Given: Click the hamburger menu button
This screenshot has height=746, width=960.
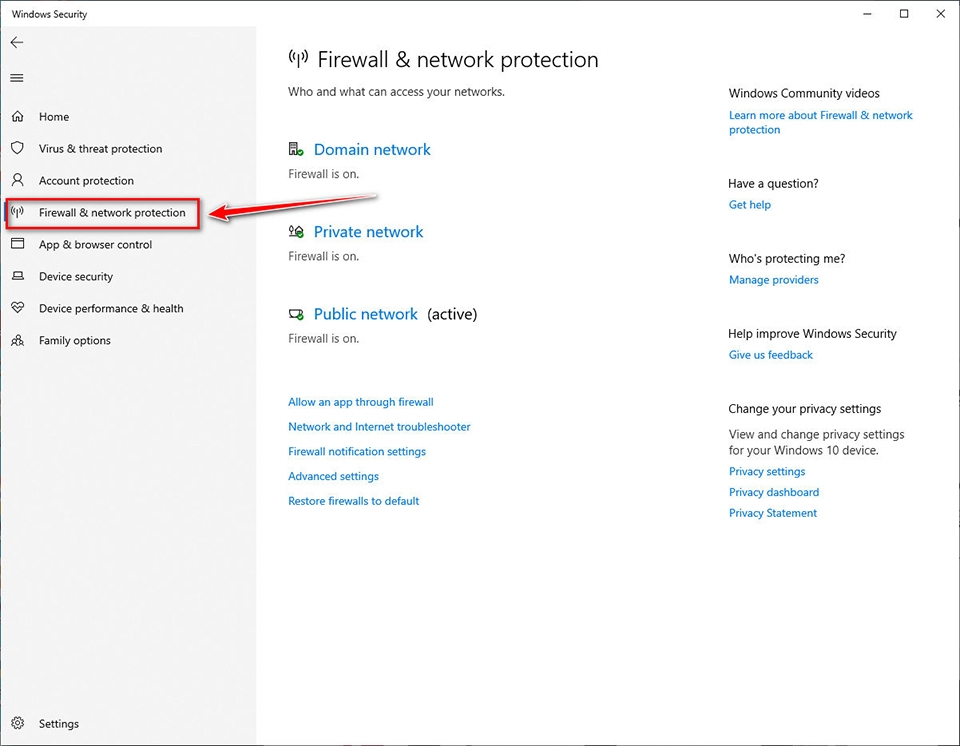Looking at the screenshot, I should pos(16,77).
